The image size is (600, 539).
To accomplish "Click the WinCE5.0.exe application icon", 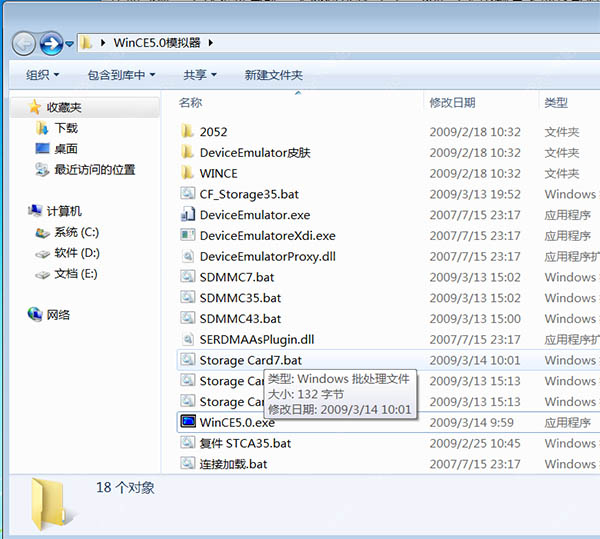I will pos(188,421).
